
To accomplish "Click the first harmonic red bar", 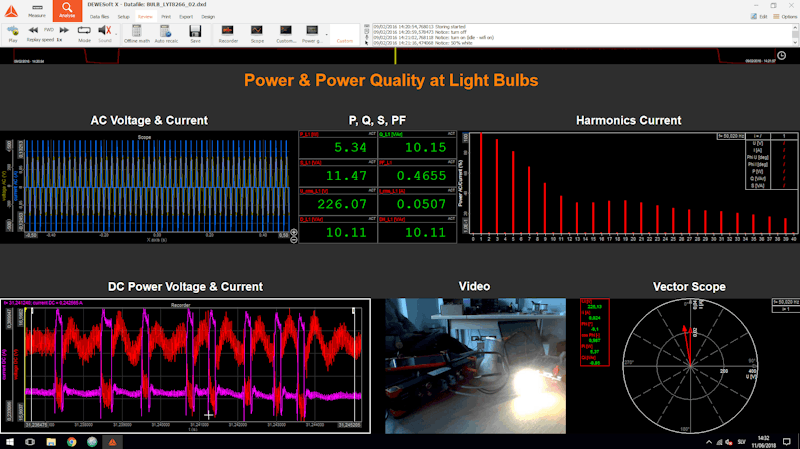I will click(481, 184).
